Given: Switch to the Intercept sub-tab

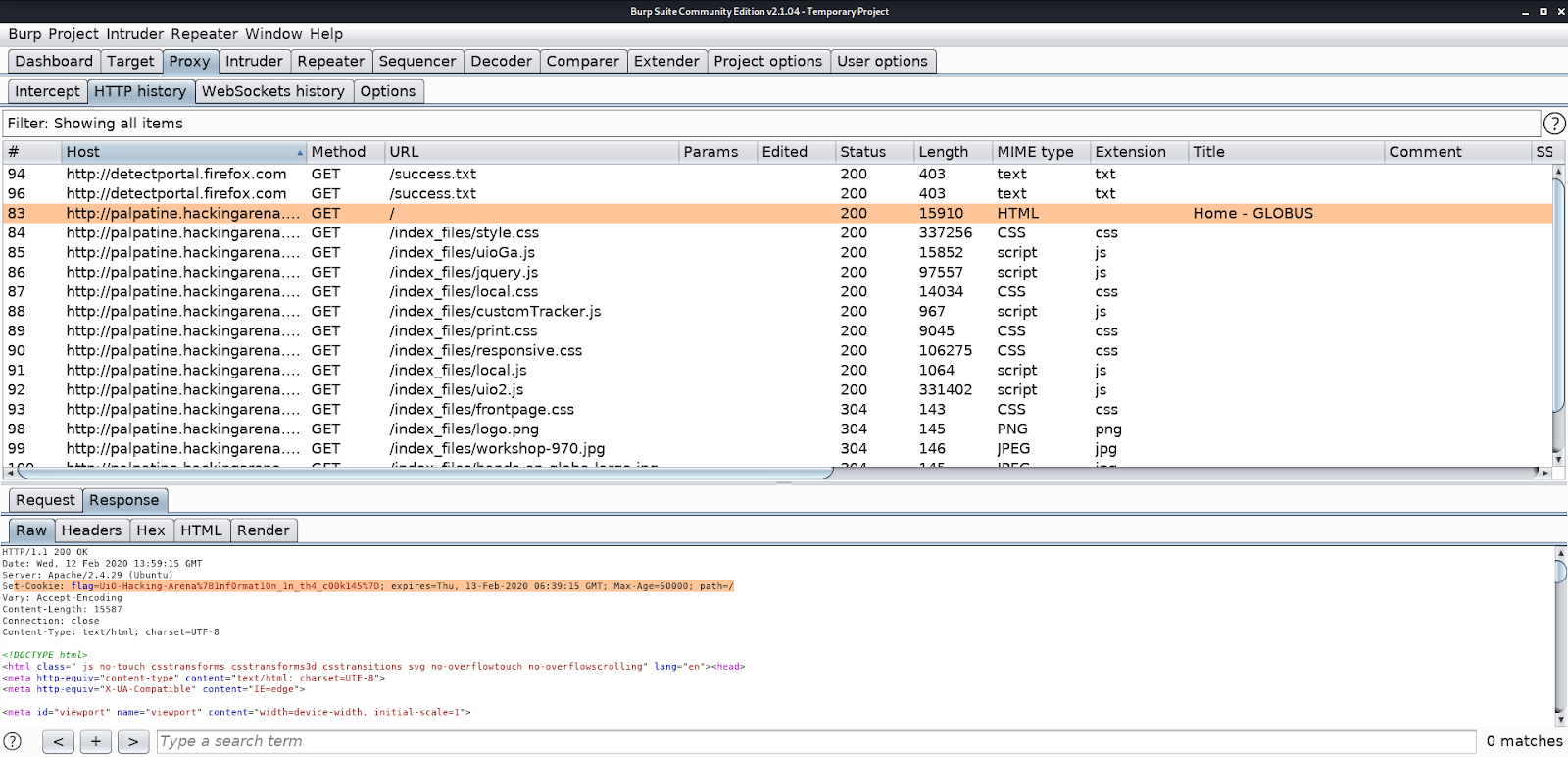Looking at the screenshot, I should [47, 91].
